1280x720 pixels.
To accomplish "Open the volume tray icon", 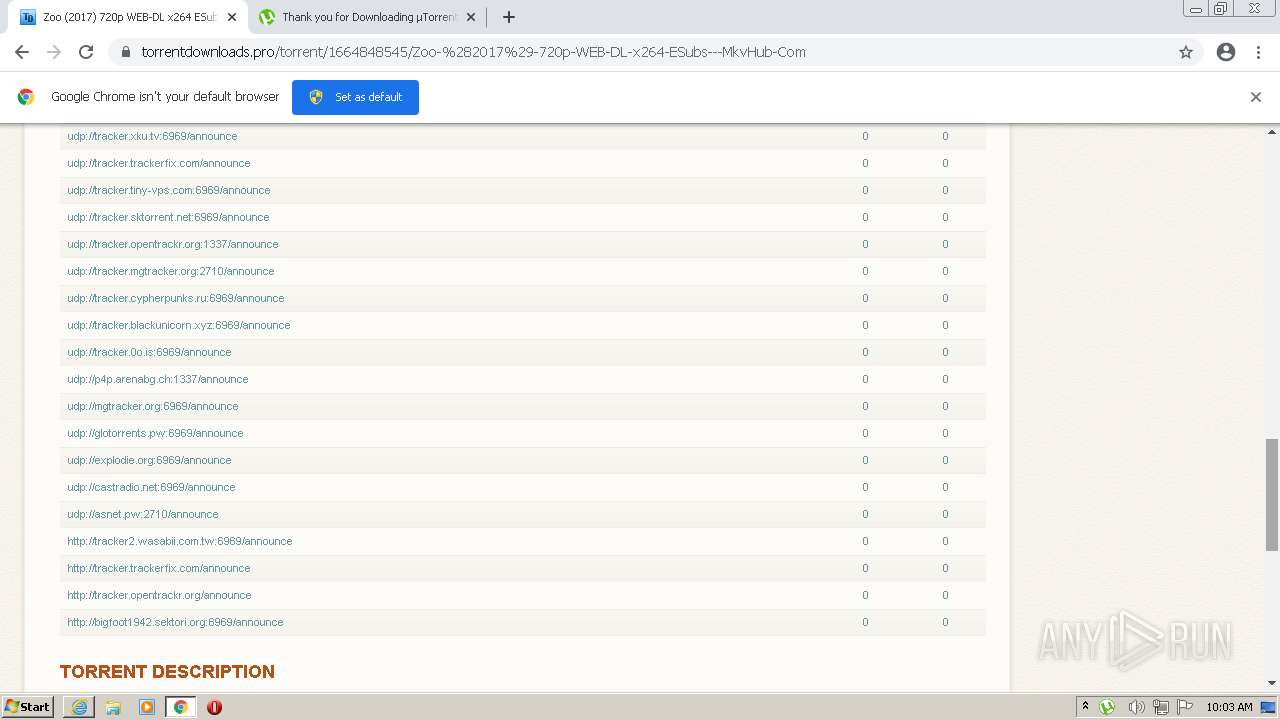I will (x=1136, y=707).
